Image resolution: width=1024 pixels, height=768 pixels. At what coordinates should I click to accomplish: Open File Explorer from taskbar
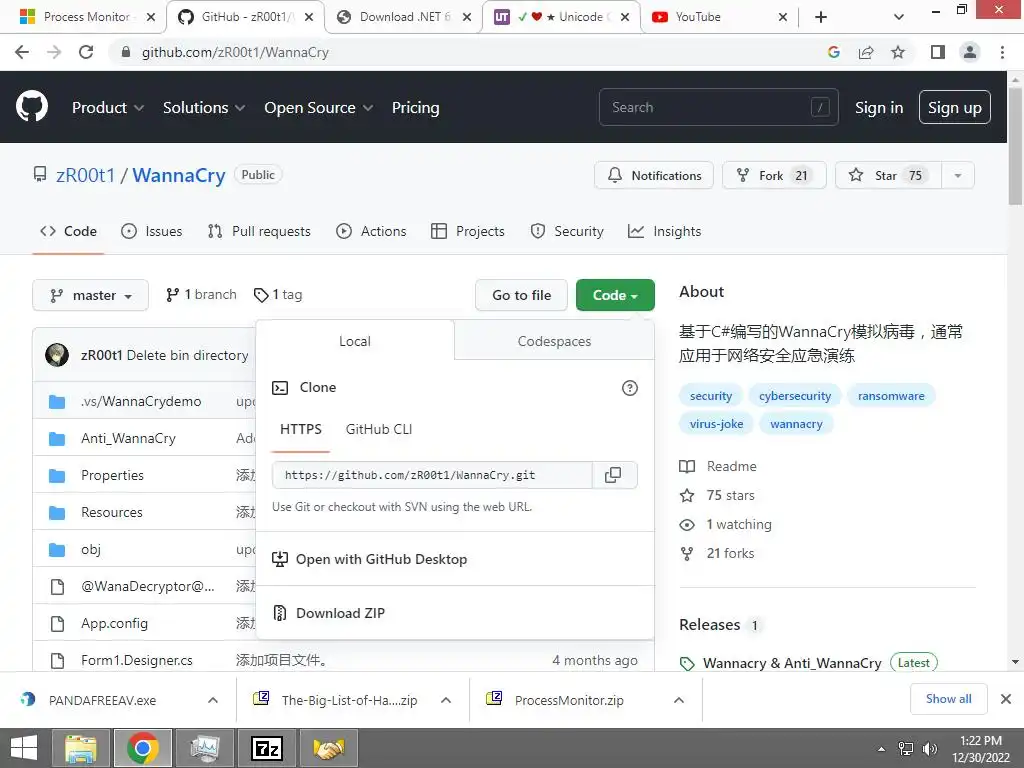tap(81, 748)
